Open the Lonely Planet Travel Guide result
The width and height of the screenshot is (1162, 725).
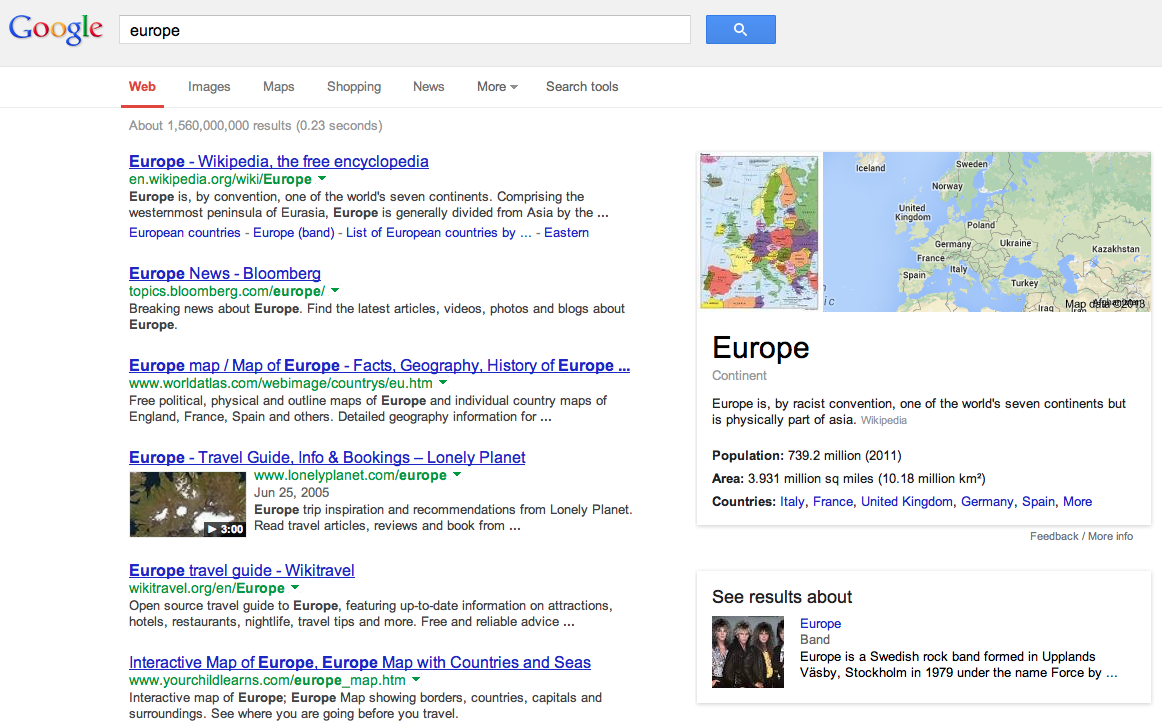click(x=327, y=457)
